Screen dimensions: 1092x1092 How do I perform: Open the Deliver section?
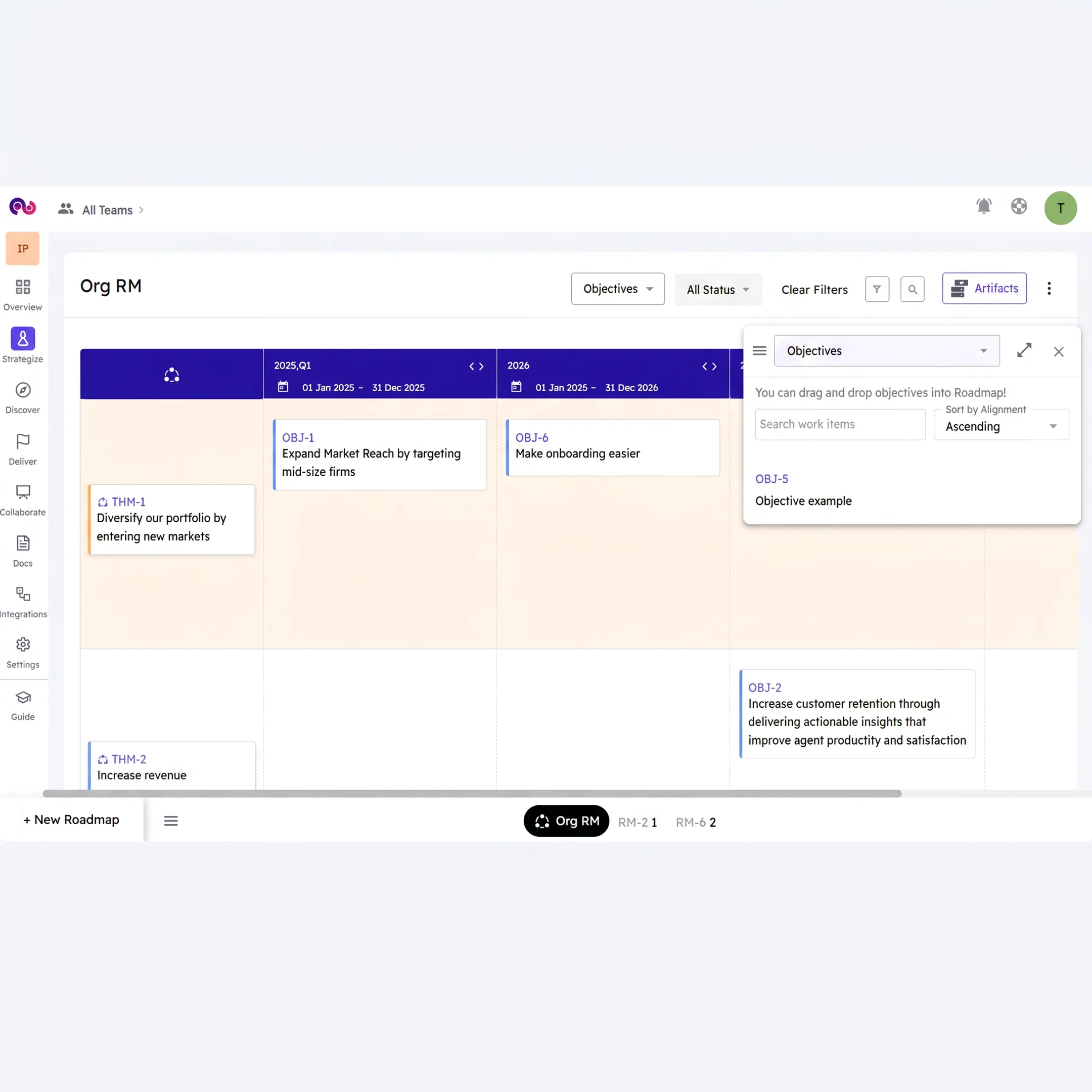point(23,449)
